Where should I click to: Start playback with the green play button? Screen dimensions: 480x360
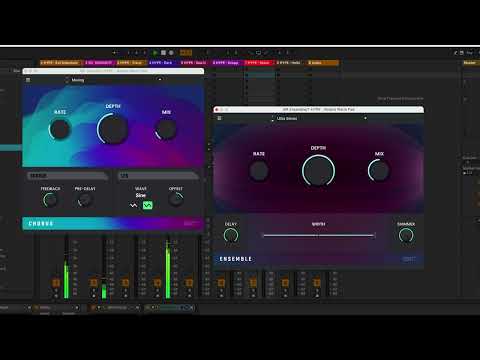pos(155,53)
